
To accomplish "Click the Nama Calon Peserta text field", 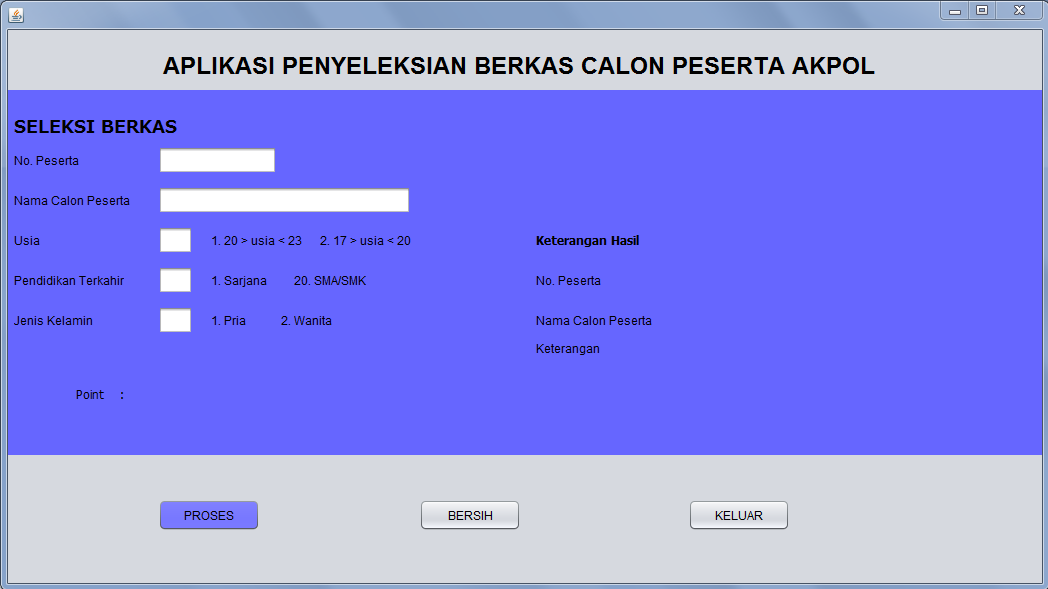I will (x=284, y=201).
